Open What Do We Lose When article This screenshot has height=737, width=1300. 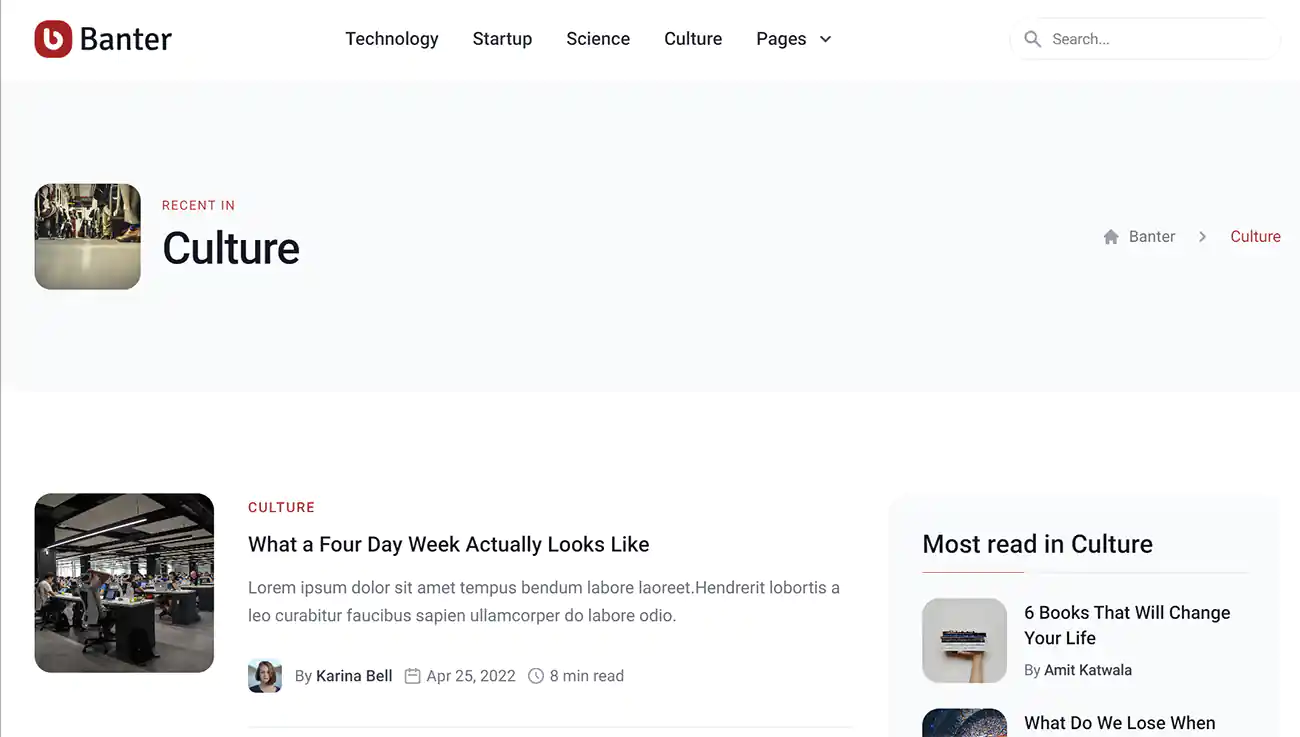(x=1120, y=723)
